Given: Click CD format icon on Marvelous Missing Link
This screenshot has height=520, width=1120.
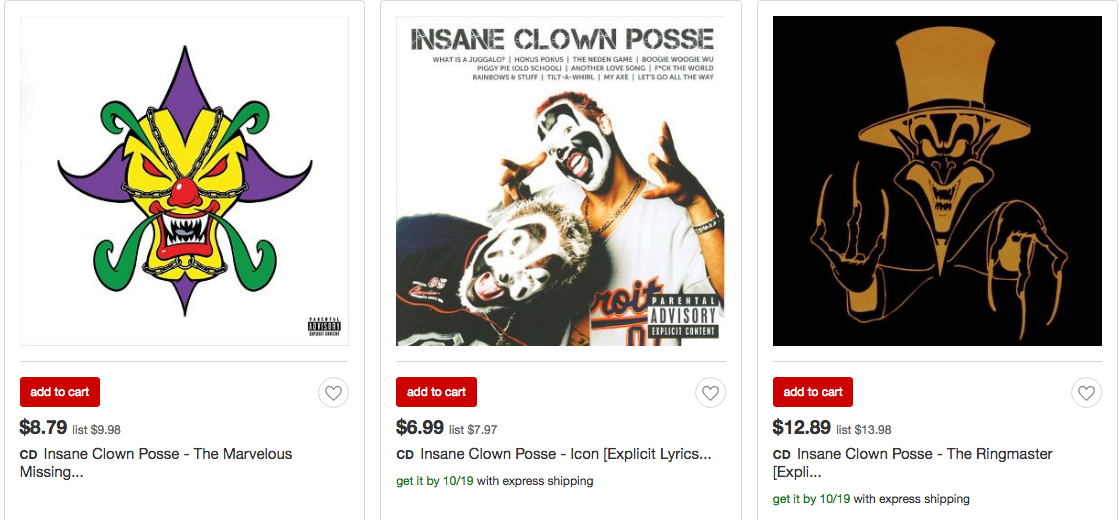Looking at the screenshot, I should click(x=29, y=455).
